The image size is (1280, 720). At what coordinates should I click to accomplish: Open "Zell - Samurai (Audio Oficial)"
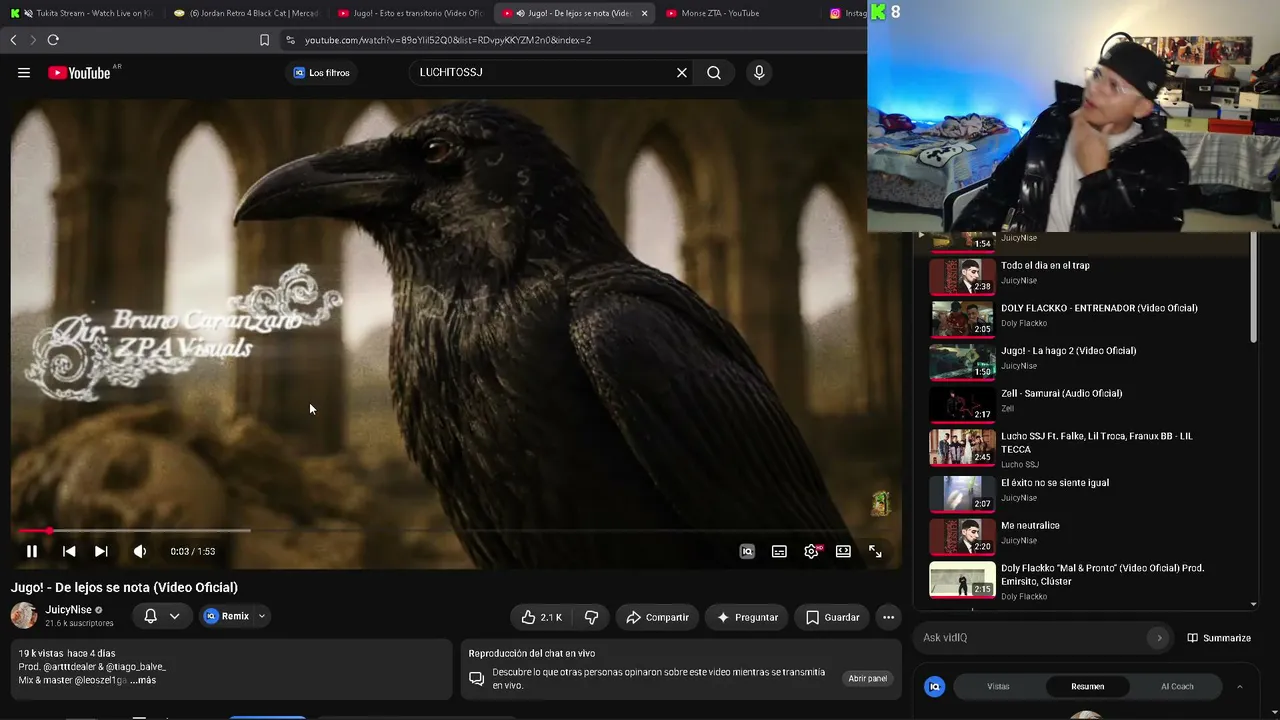(x=1061, y=394)
